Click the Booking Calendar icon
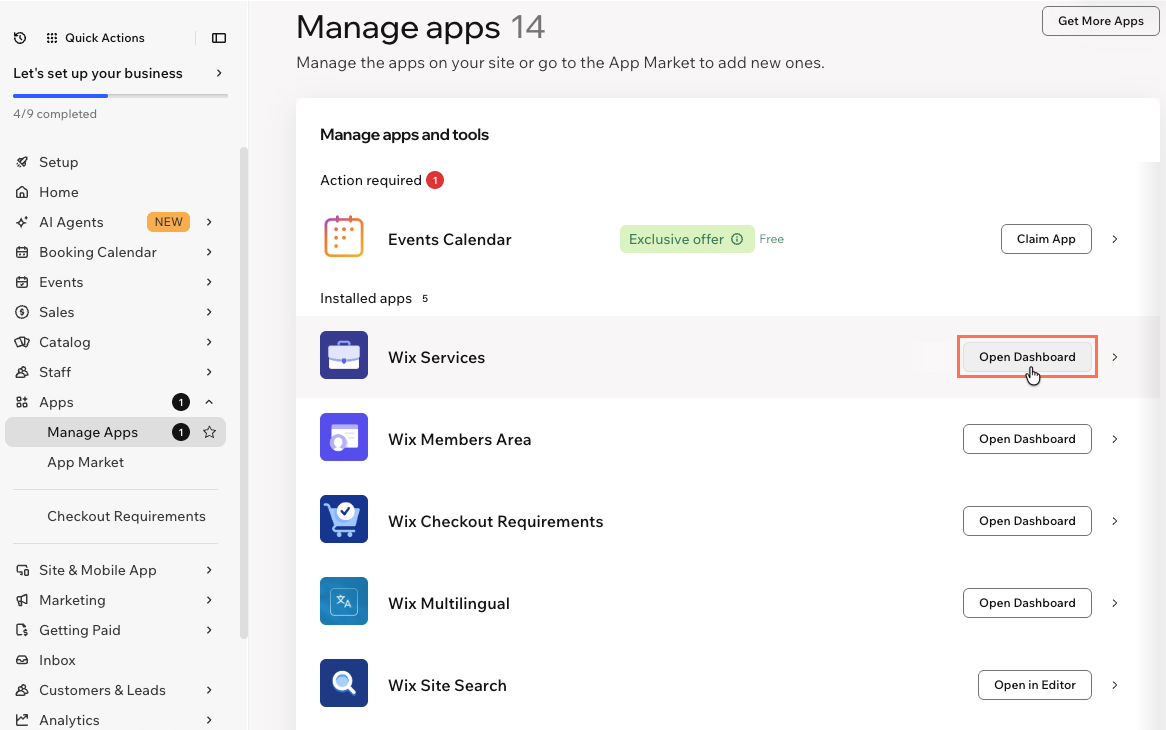Viewport: 1166px width, 730px height. click(x=22, y=252)
